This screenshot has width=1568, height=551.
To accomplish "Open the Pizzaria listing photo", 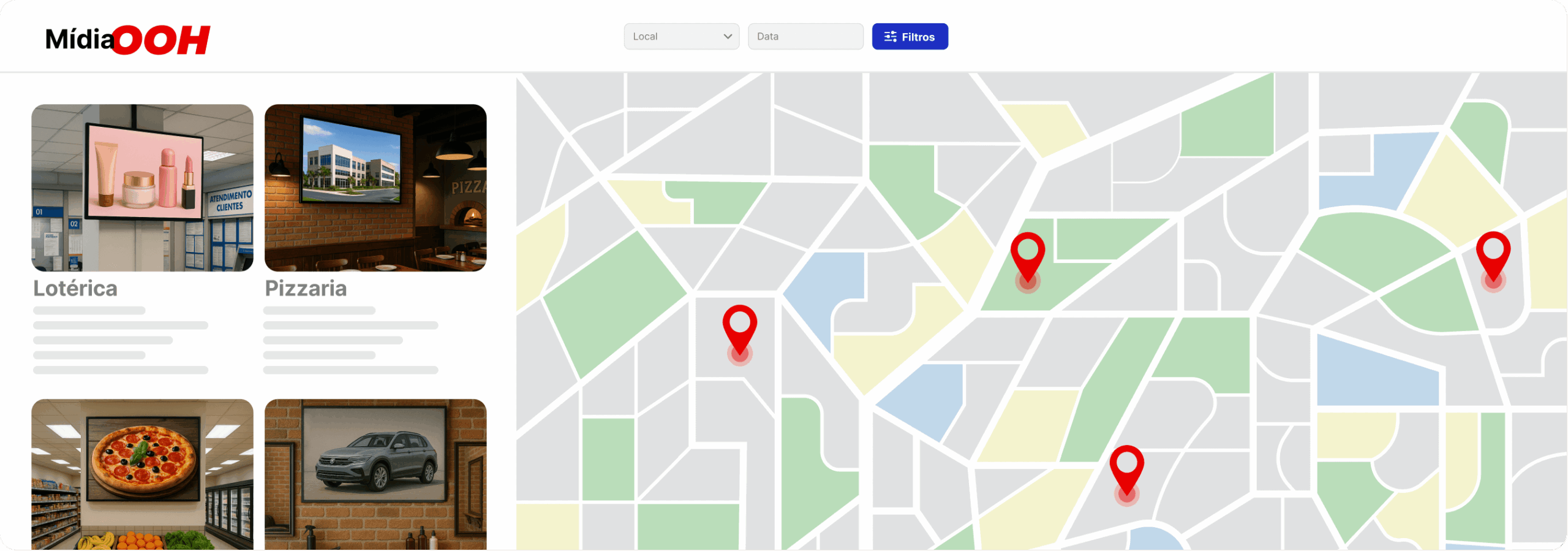I will click(375, 187).
